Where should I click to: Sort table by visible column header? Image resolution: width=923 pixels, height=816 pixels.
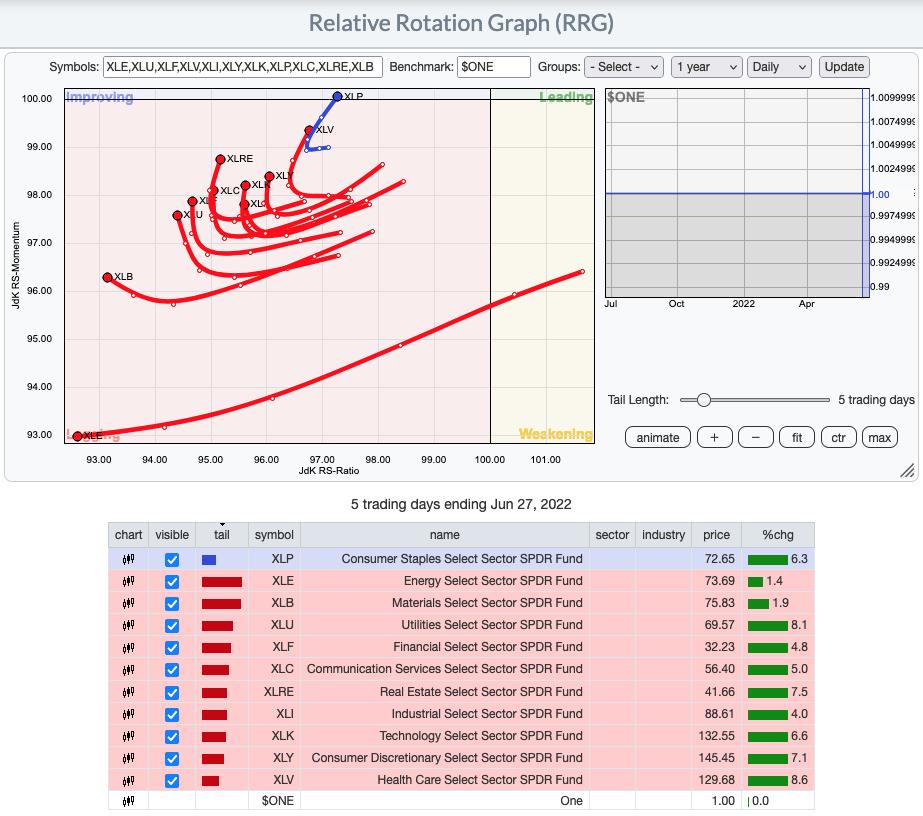pos(172,535)
